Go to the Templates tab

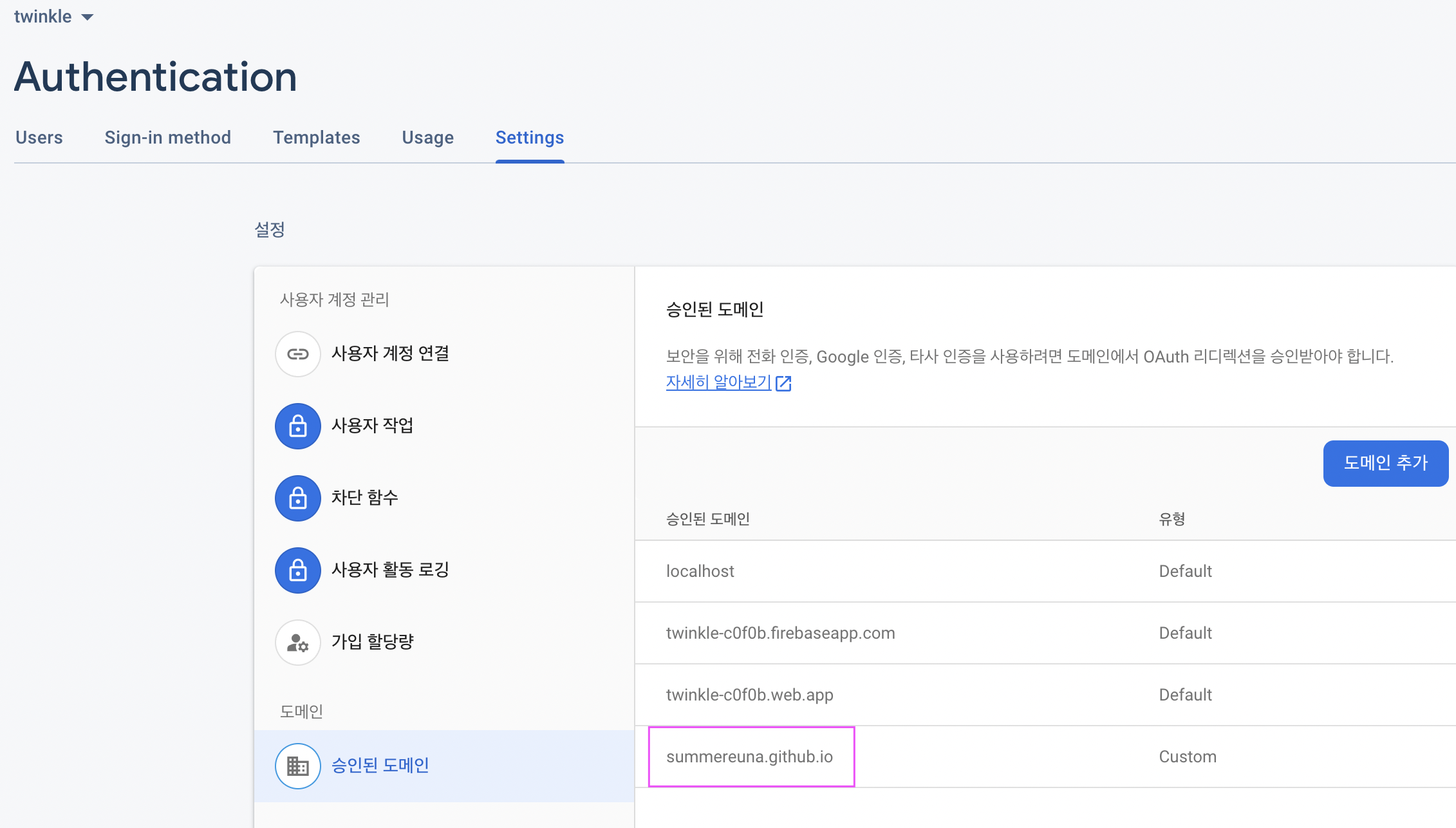point(316,138)
